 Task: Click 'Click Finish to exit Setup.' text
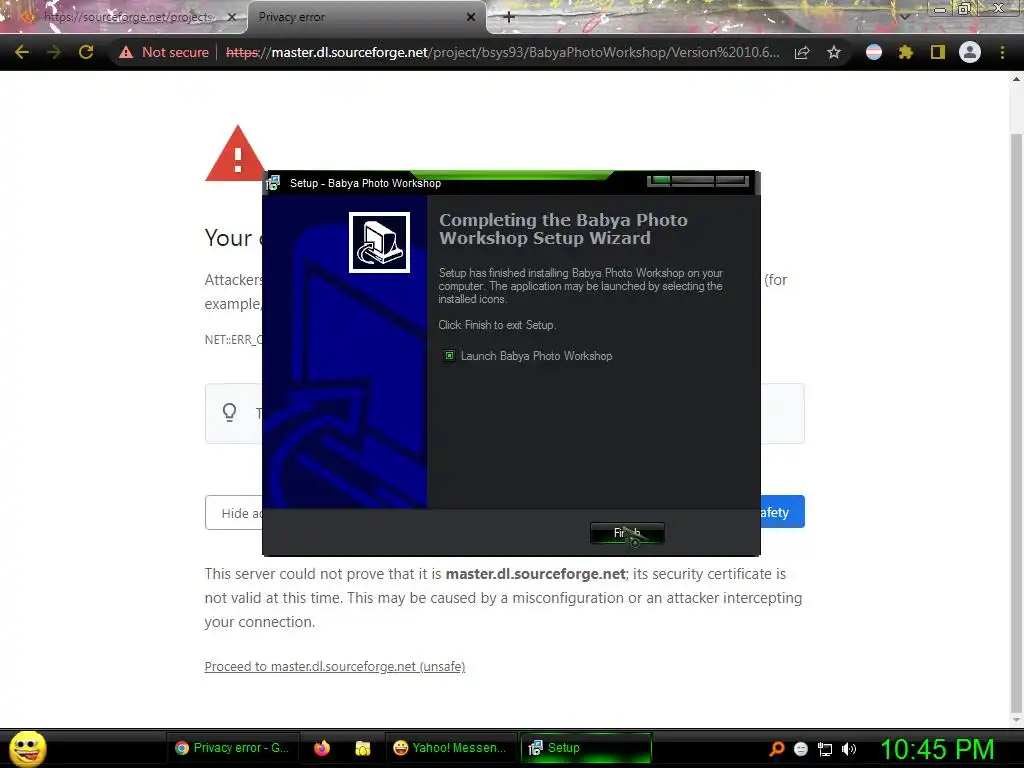pos(498,325)
